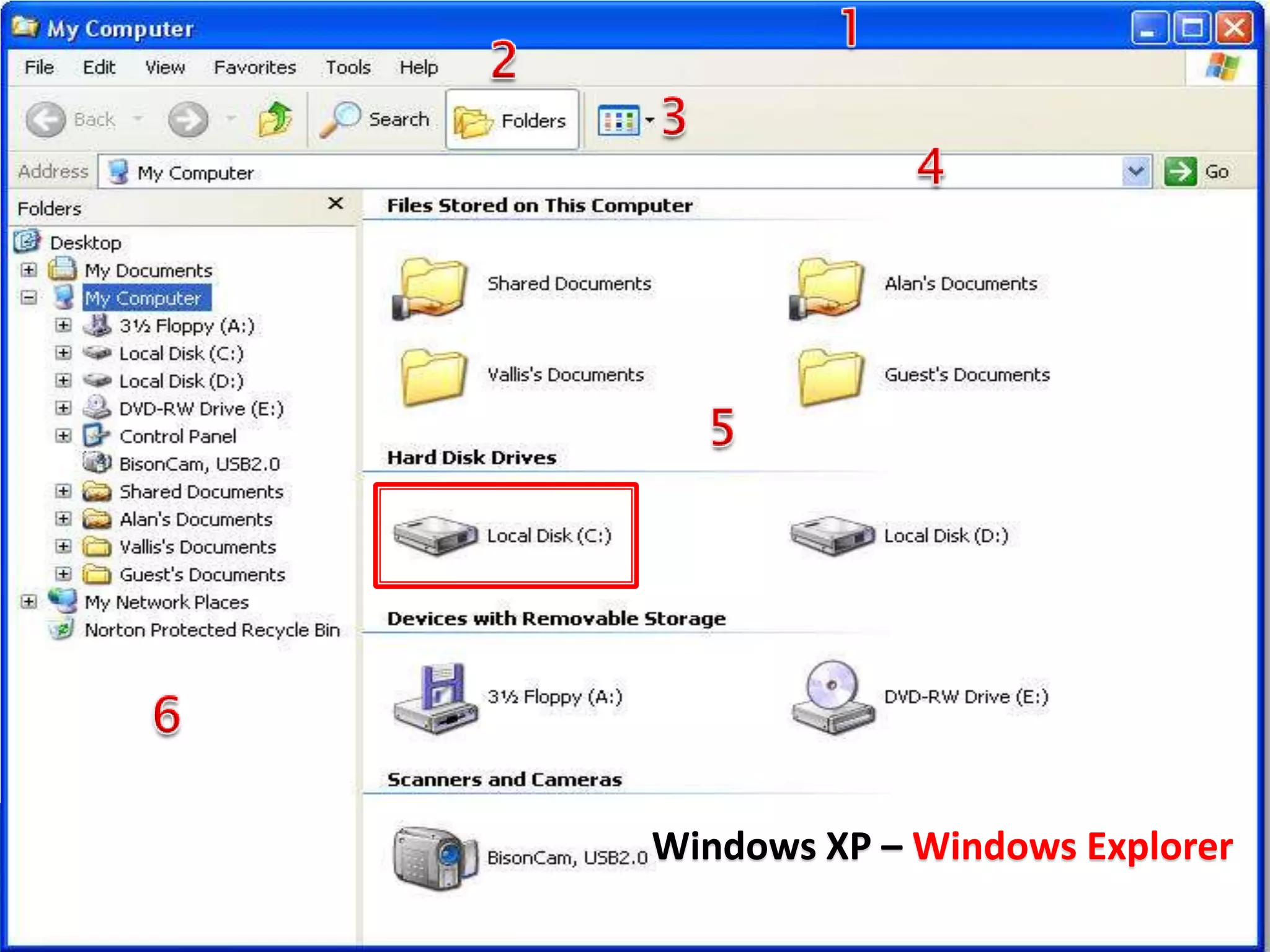
Task: Click BisonCam webcam icon in tree
Action: point(97,462)
